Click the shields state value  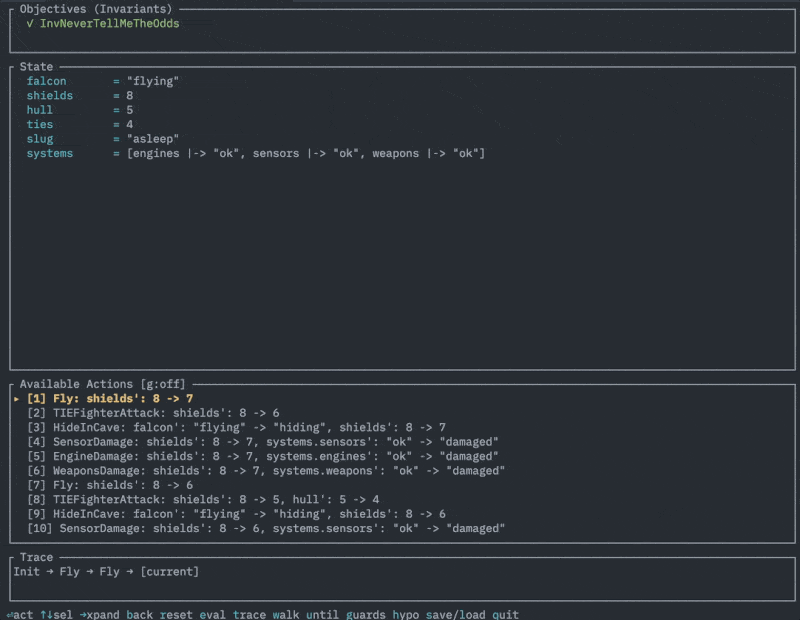130,95
